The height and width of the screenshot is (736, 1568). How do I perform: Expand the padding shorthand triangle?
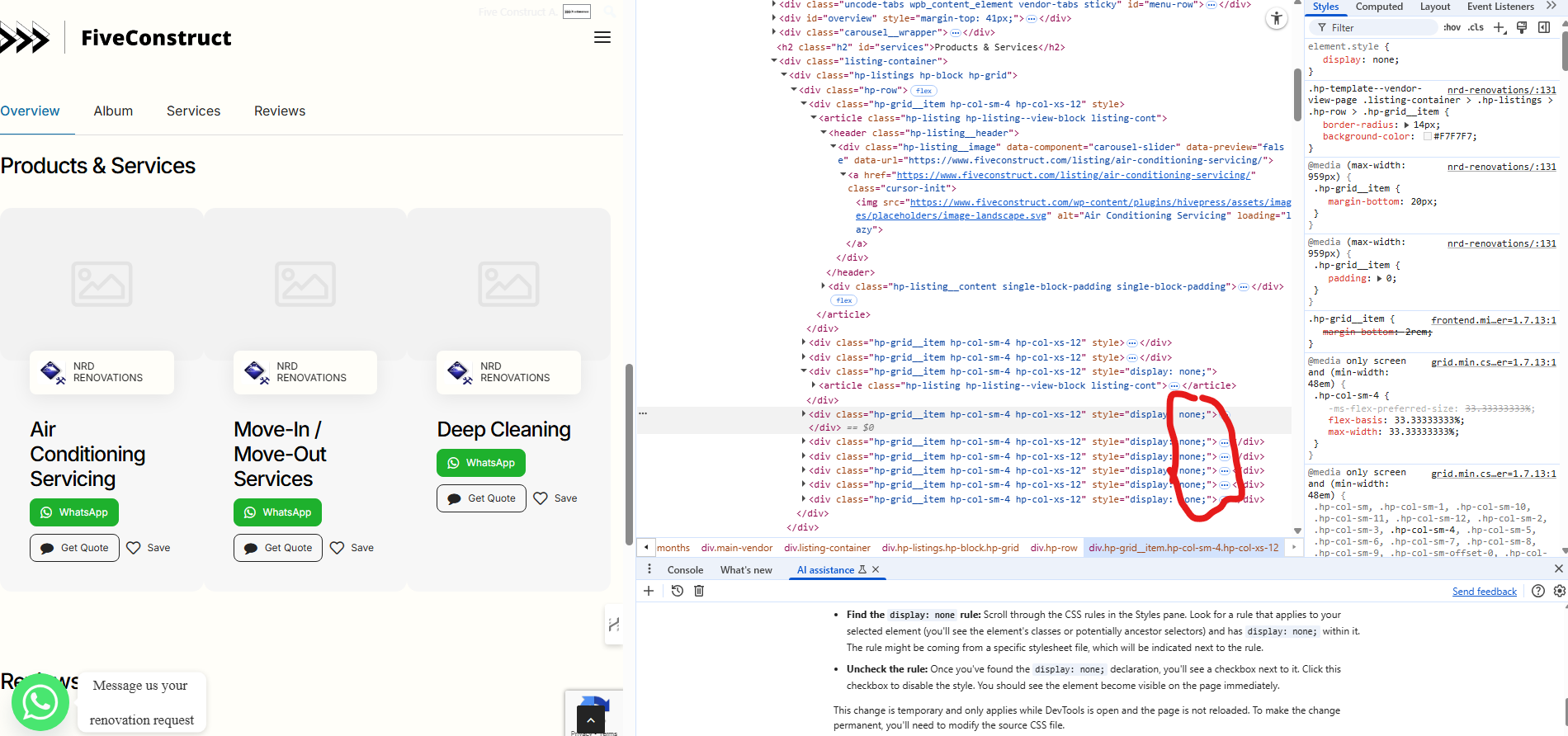pos(1379,279)
